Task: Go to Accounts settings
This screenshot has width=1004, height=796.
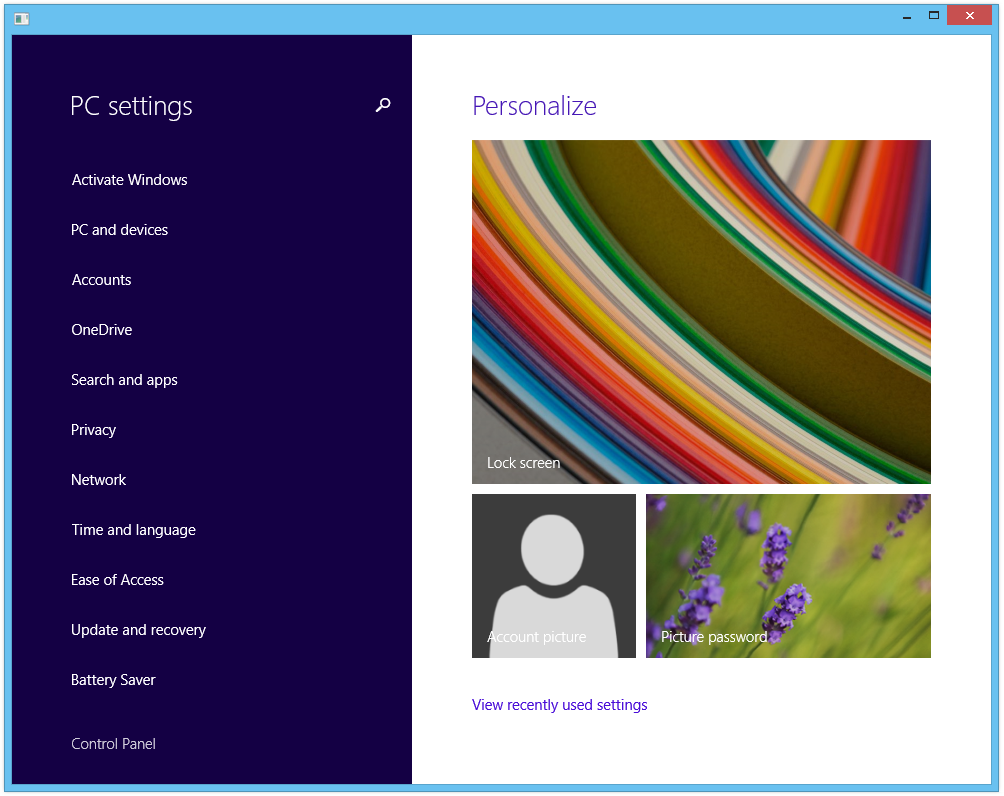Action: (x=101, y=280)
